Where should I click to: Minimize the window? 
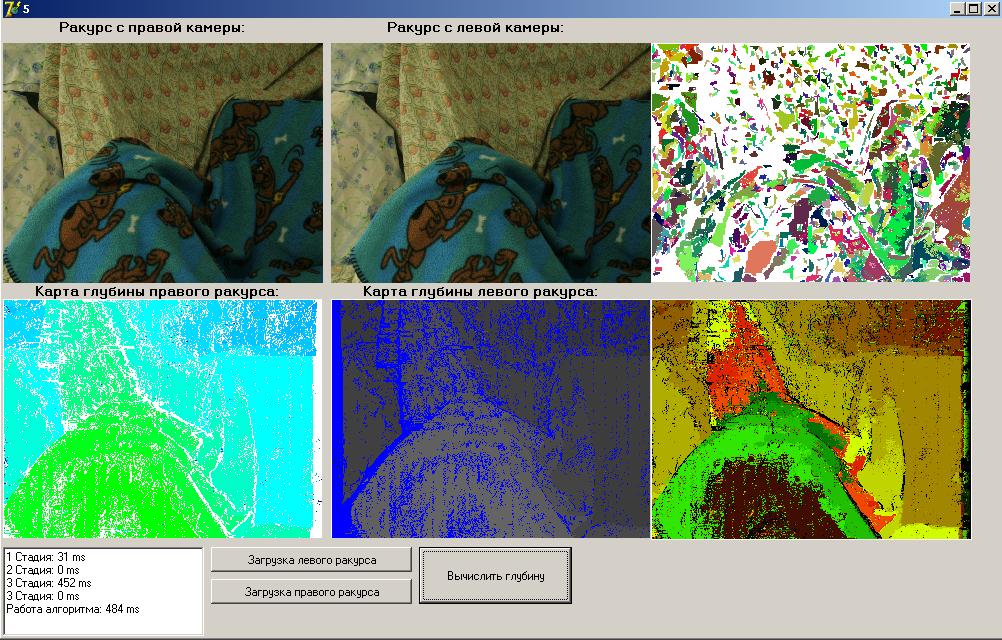pos(957,9)
